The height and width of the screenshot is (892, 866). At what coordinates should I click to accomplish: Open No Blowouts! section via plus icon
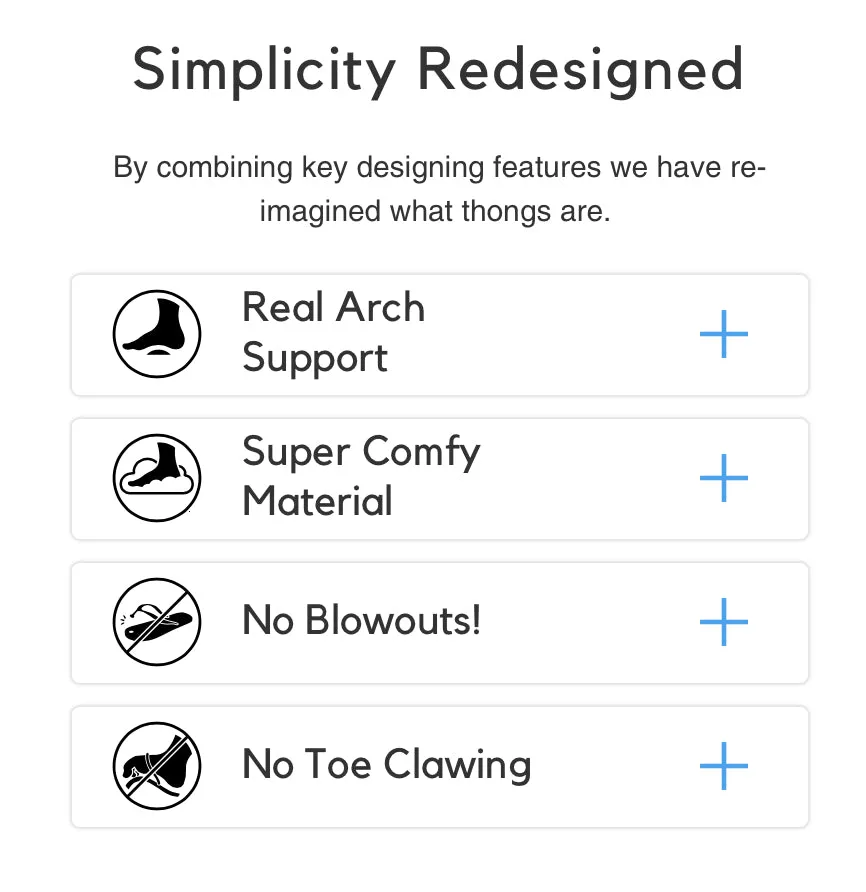point(724,622)
